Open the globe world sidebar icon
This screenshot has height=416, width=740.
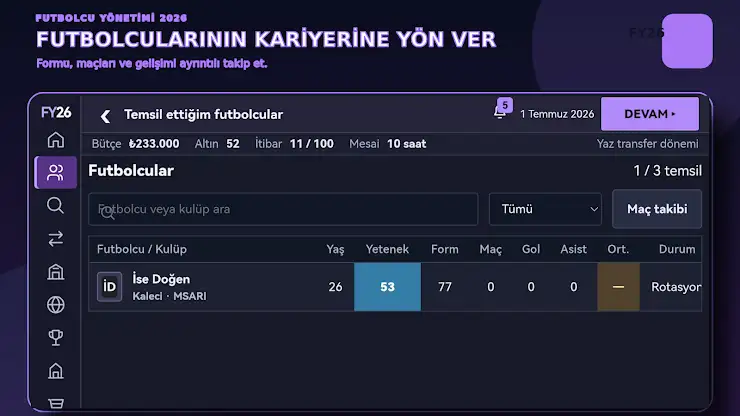[x=56, y=305]
